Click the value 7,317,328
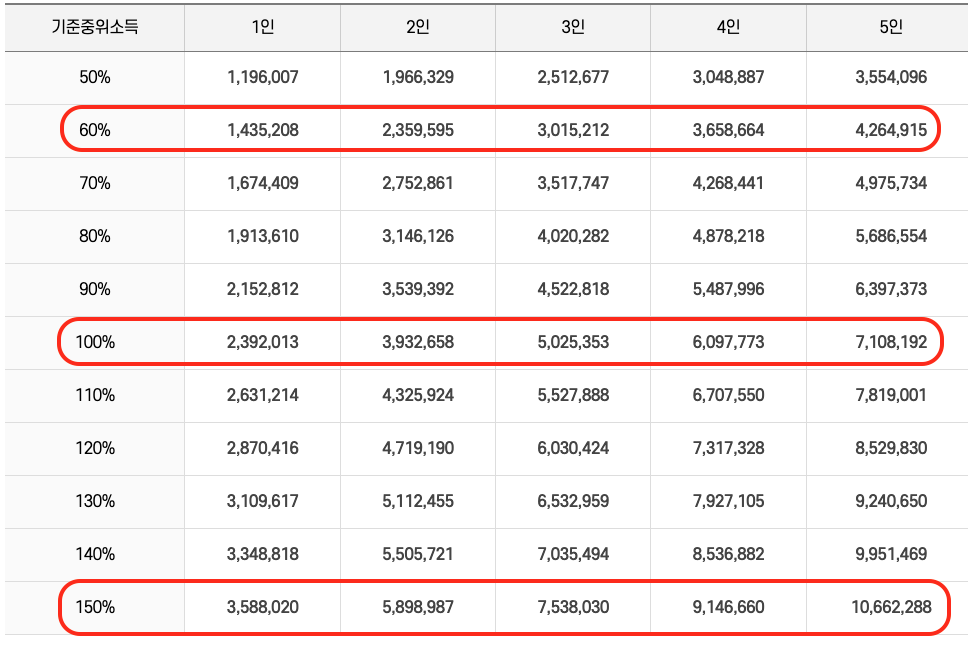 [728, 448]
